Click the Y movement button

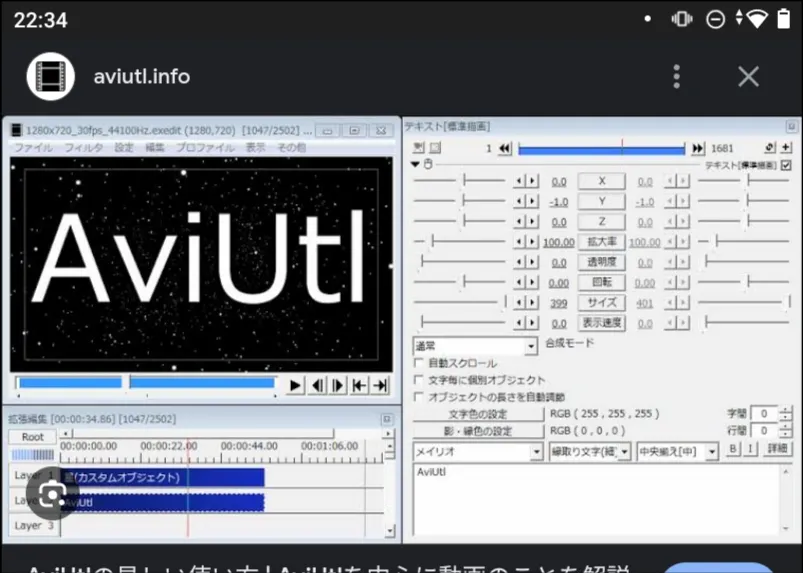click(602, 201)
